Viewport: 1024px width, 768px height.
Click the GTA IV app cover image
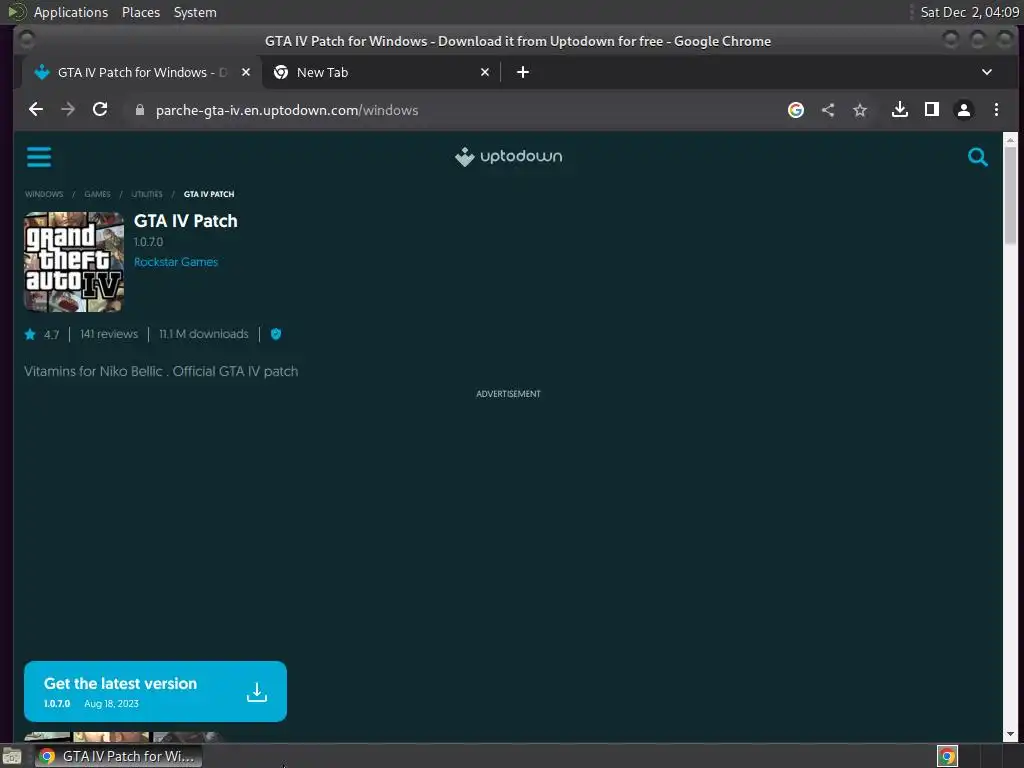(x=74, y=262)
